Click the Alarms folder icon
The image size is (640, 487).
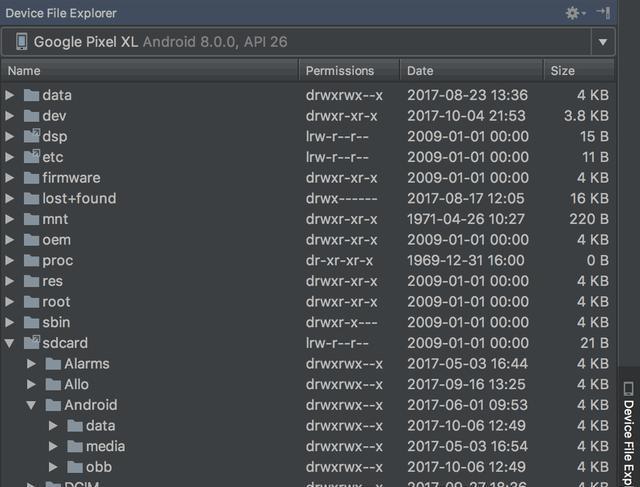[x=53, y=364]
